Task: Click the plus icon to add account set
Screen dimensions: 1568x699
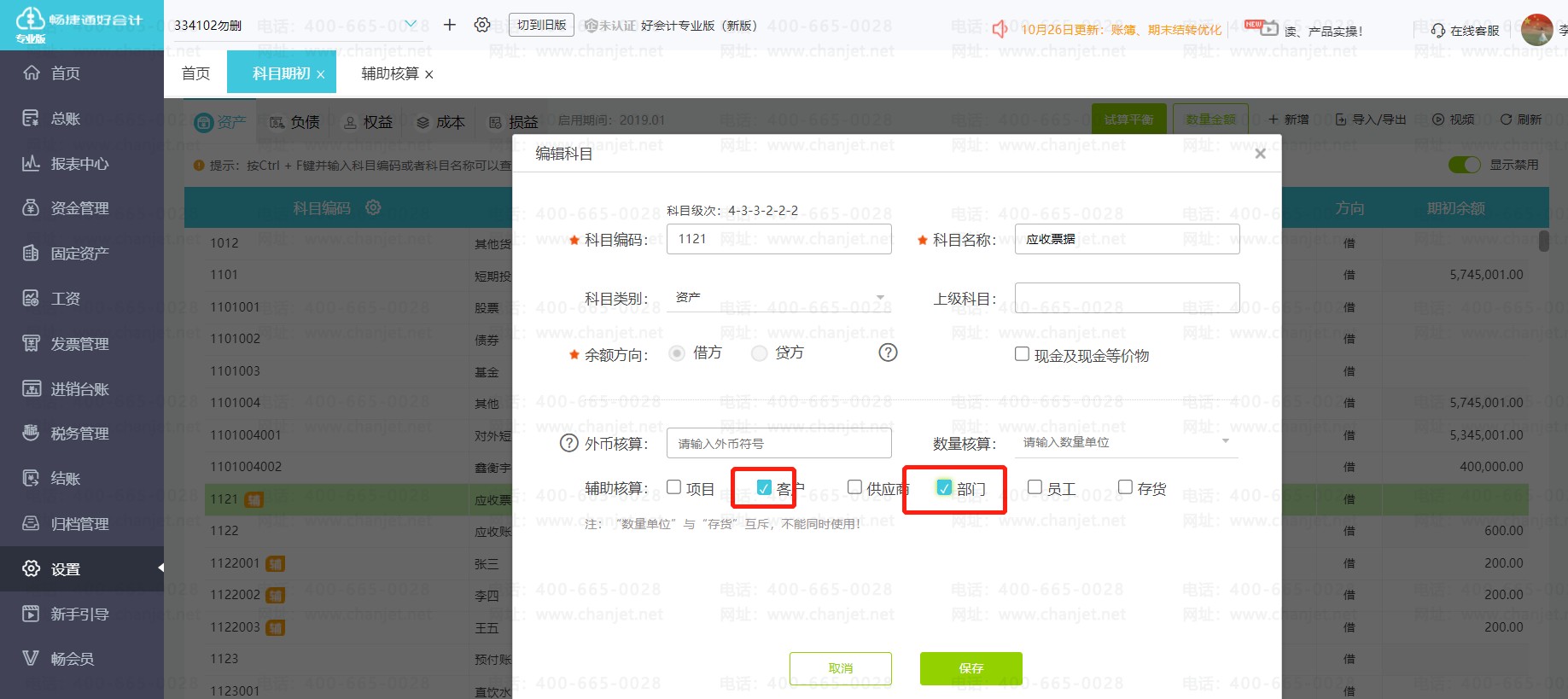Action: 450,25
